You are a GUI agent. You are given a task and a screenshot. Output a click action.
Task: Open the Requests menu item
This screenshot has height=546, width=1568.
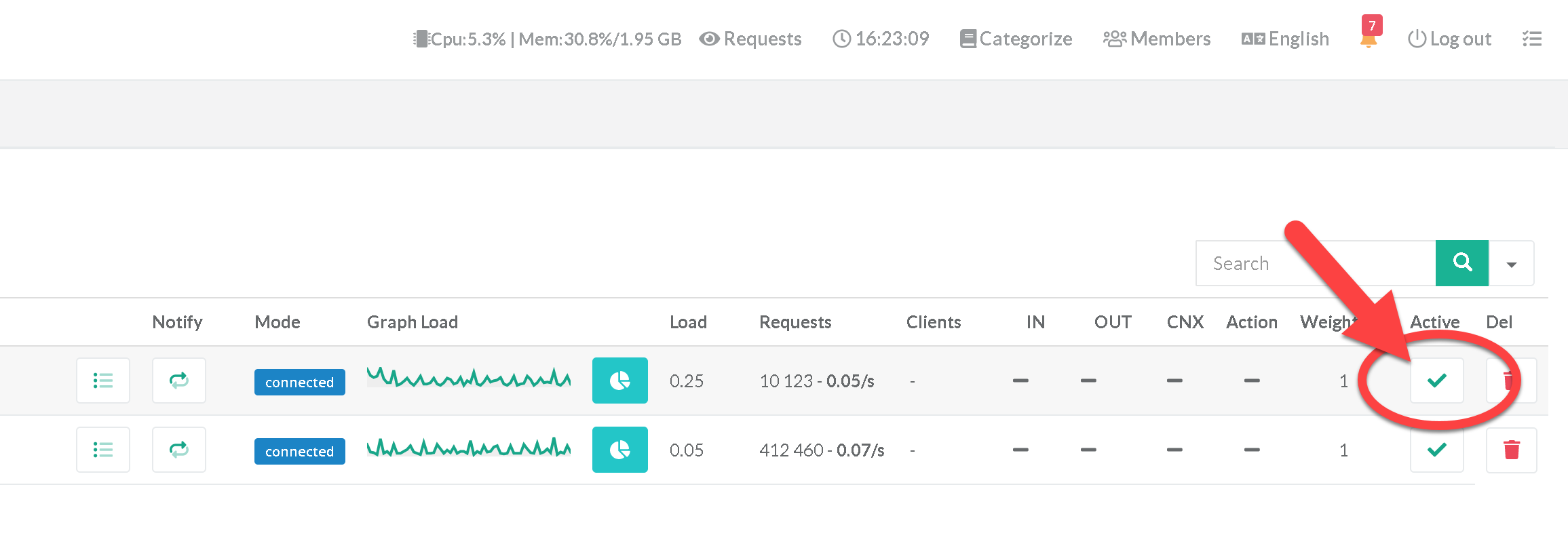pyautogui.click(x=750, y=39)
